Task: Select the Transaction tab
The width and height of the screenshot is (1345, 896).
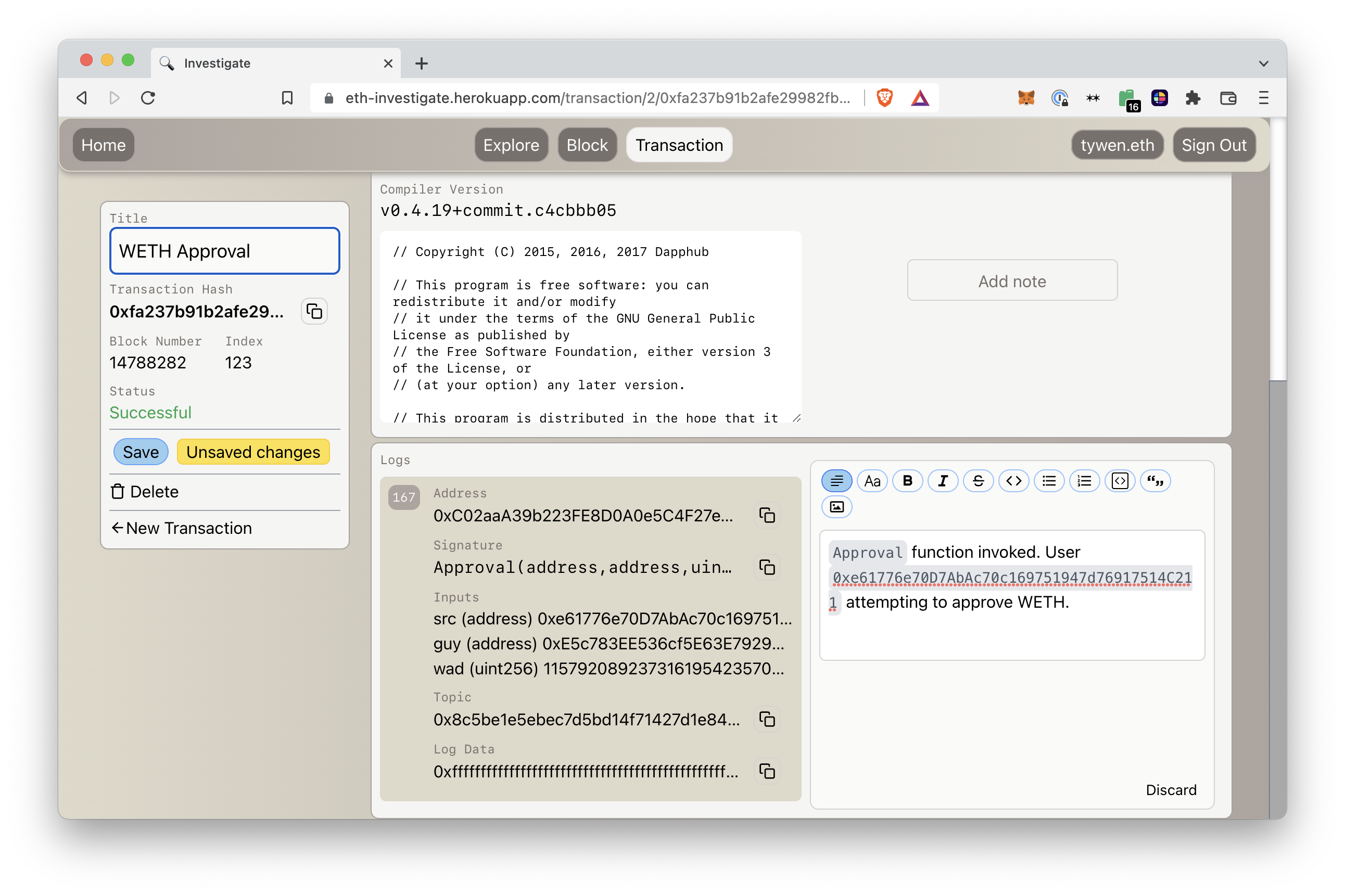Action: 679,145
